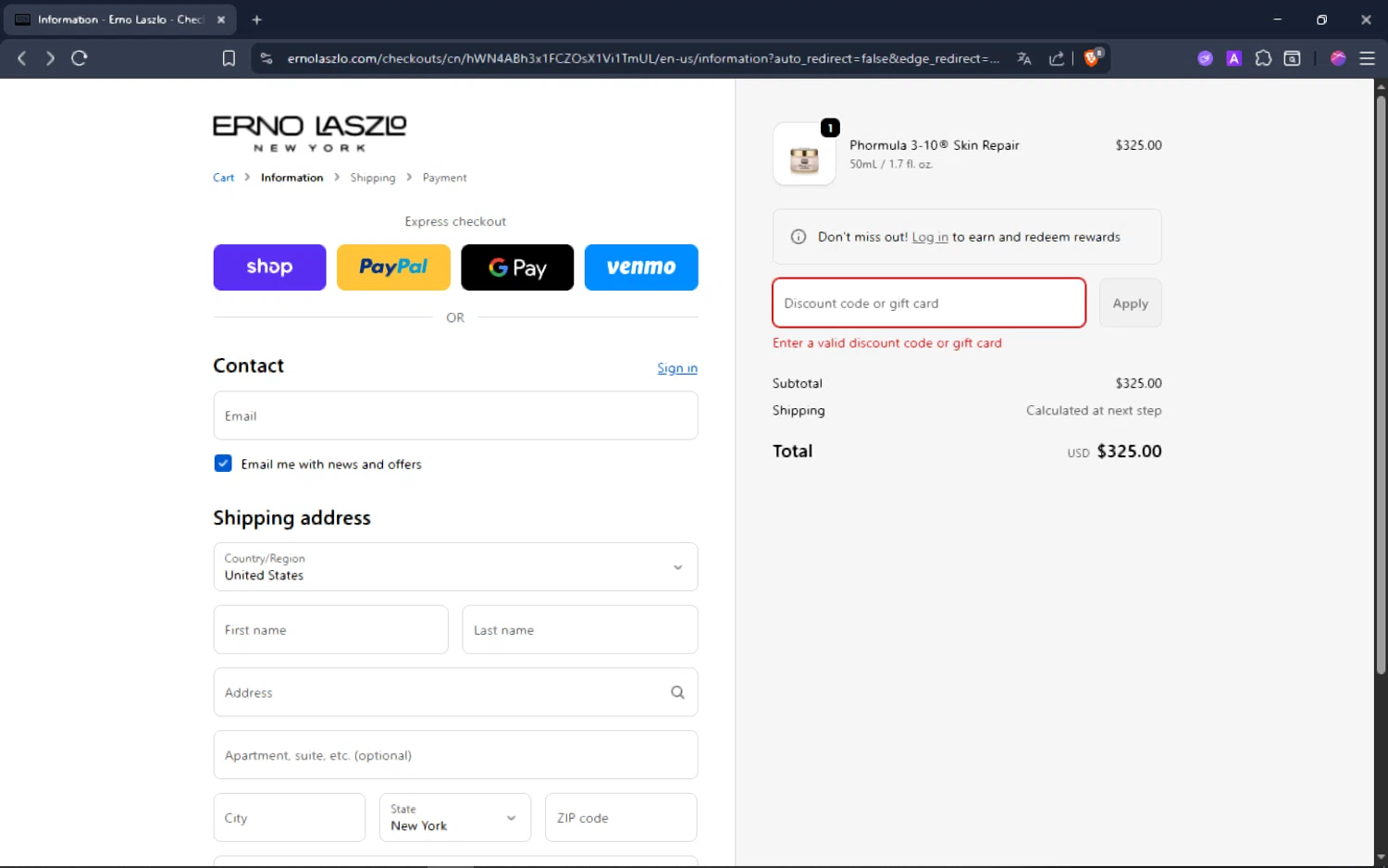Click the browser address bar URL

point(643,58)
